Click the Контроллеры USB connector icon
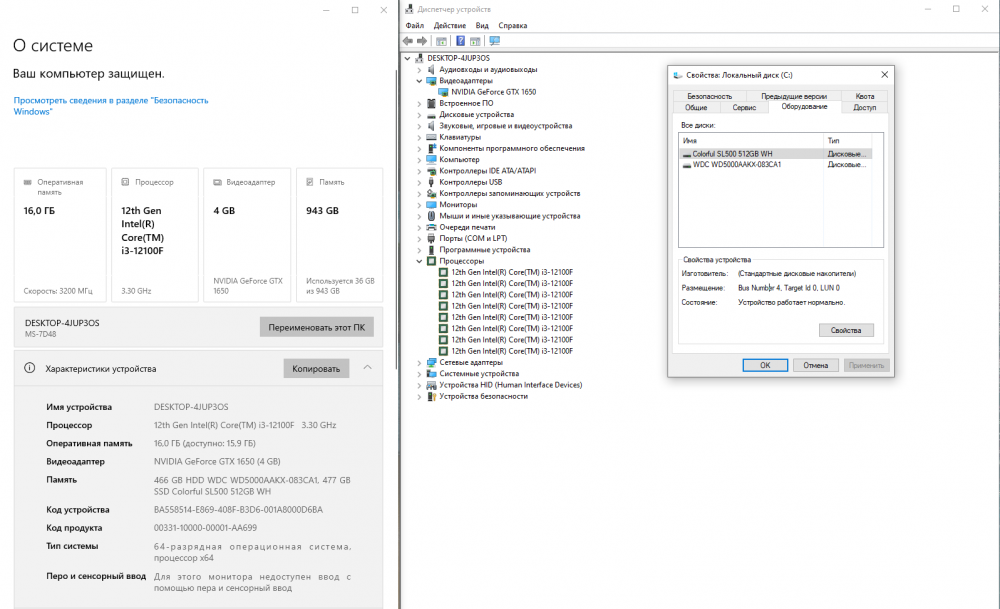Viewport: 1000px width, 609px height. [432, 182]
